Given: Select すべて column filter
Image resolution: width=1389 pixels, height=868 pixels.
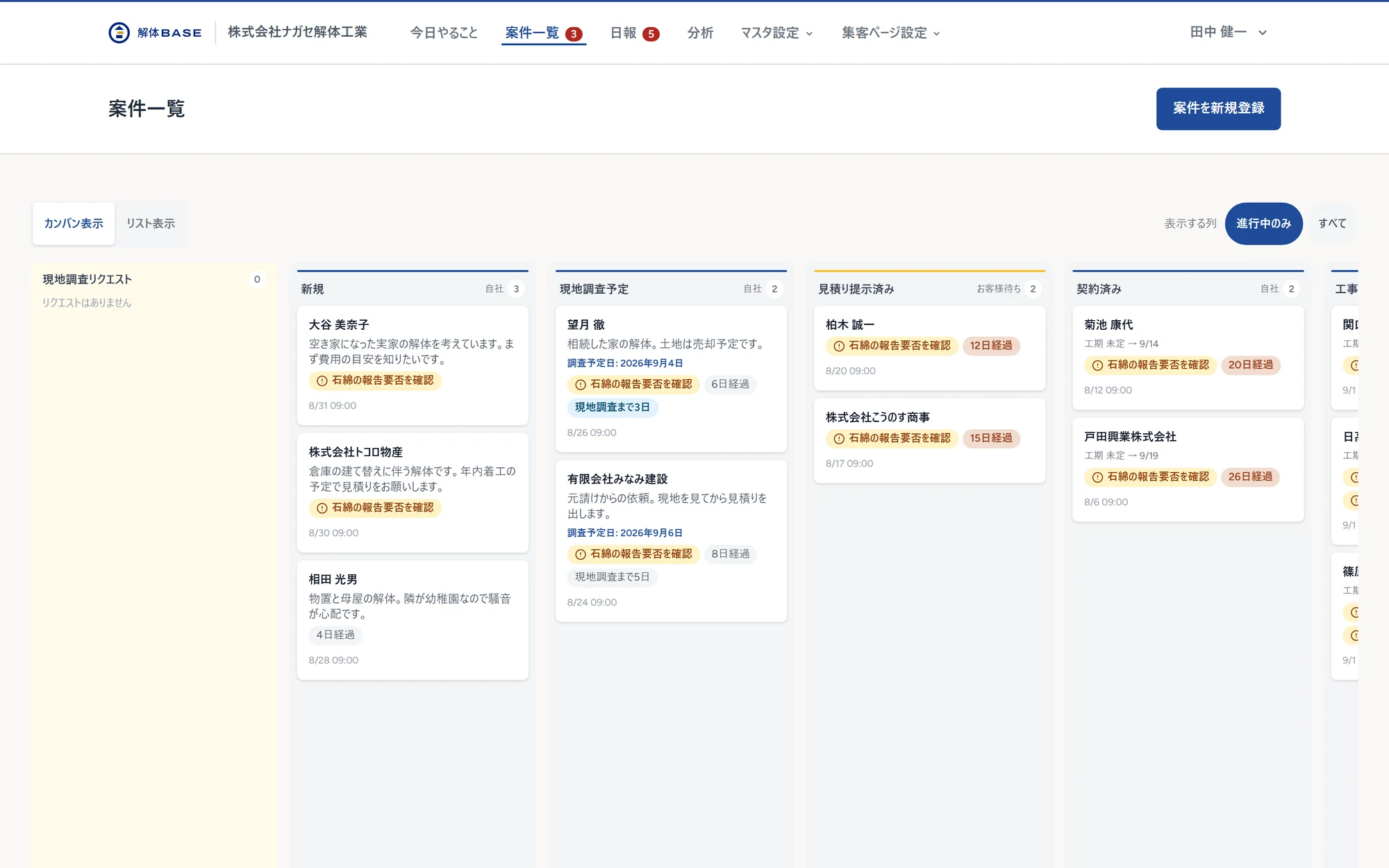Looking at the screenshot, I should (x=1332, y=224).
